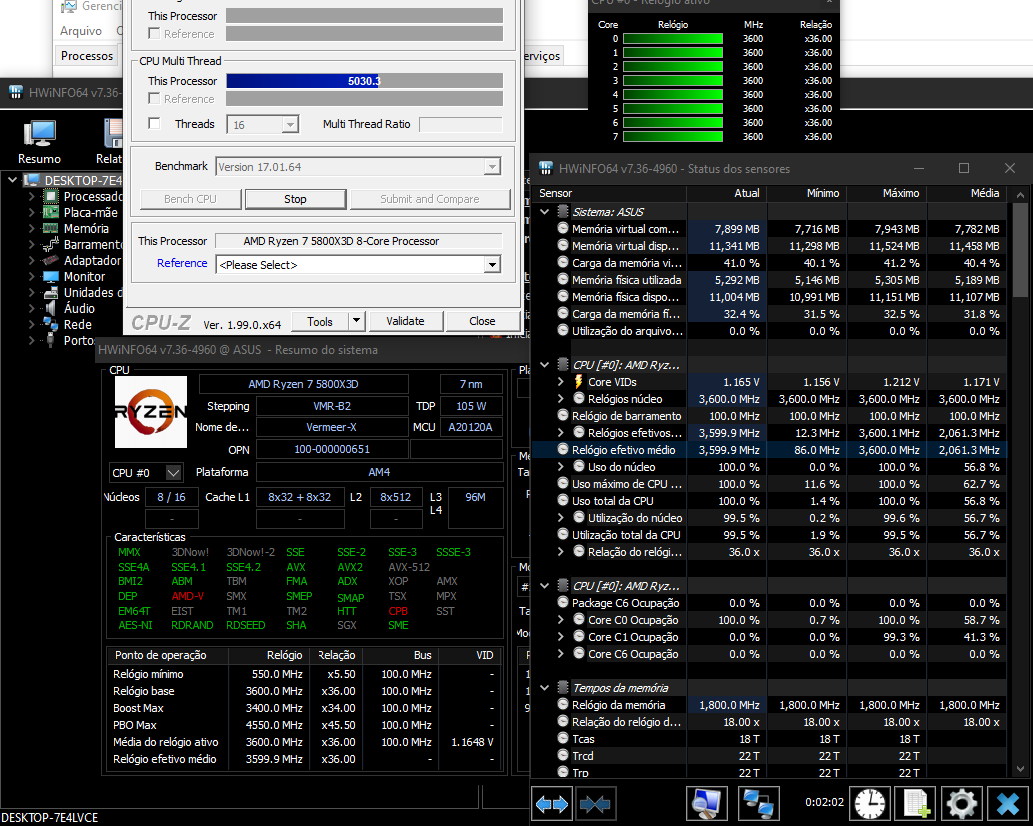Toggle the Reference checkbox under CPU Multi Thread
Viewport: 1033px width, 826px height.
pos(154,98)
